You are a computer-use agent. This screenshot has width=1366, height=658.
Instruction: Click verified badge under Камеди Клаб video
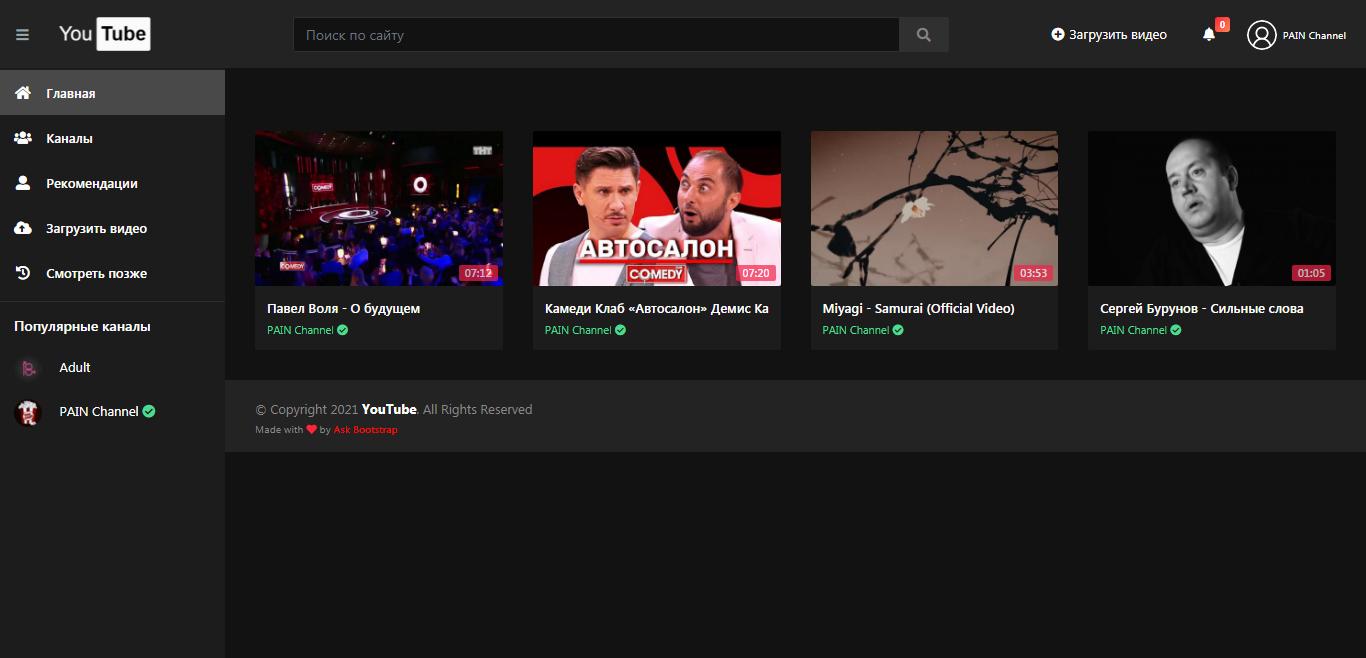pos(620,330)
